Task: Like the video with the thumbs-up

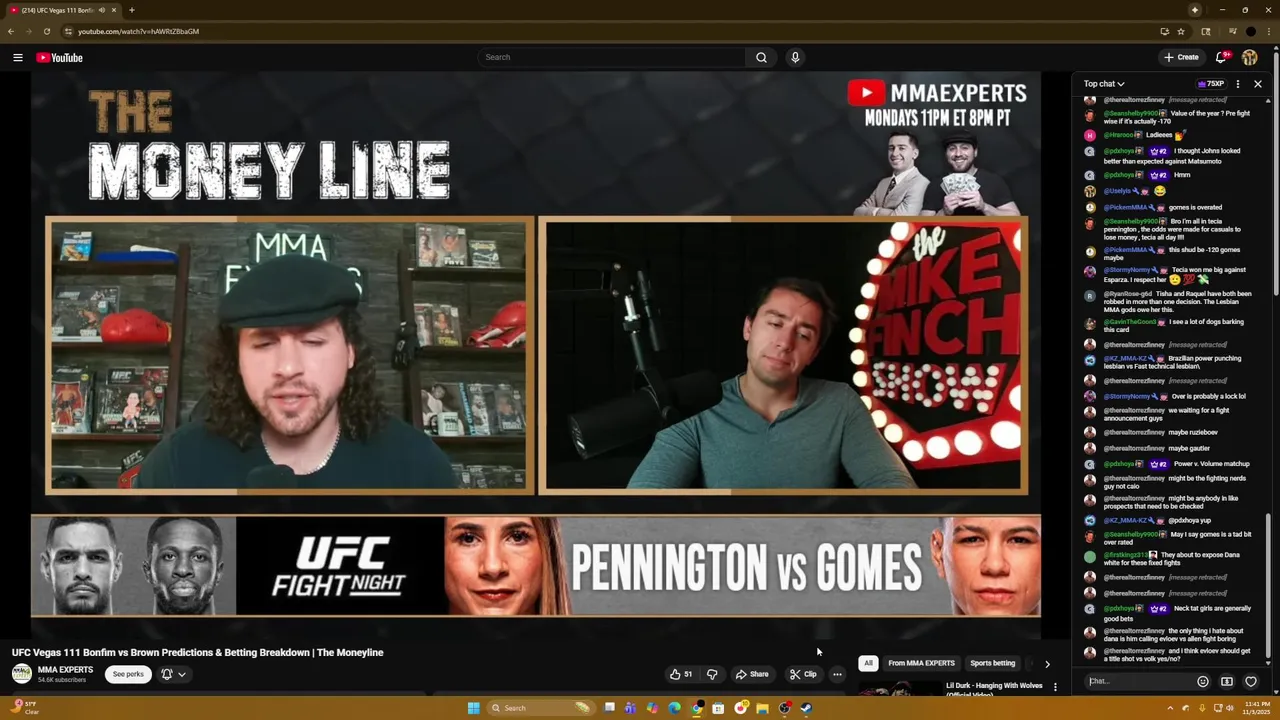Action: click(x=681, y=674)
